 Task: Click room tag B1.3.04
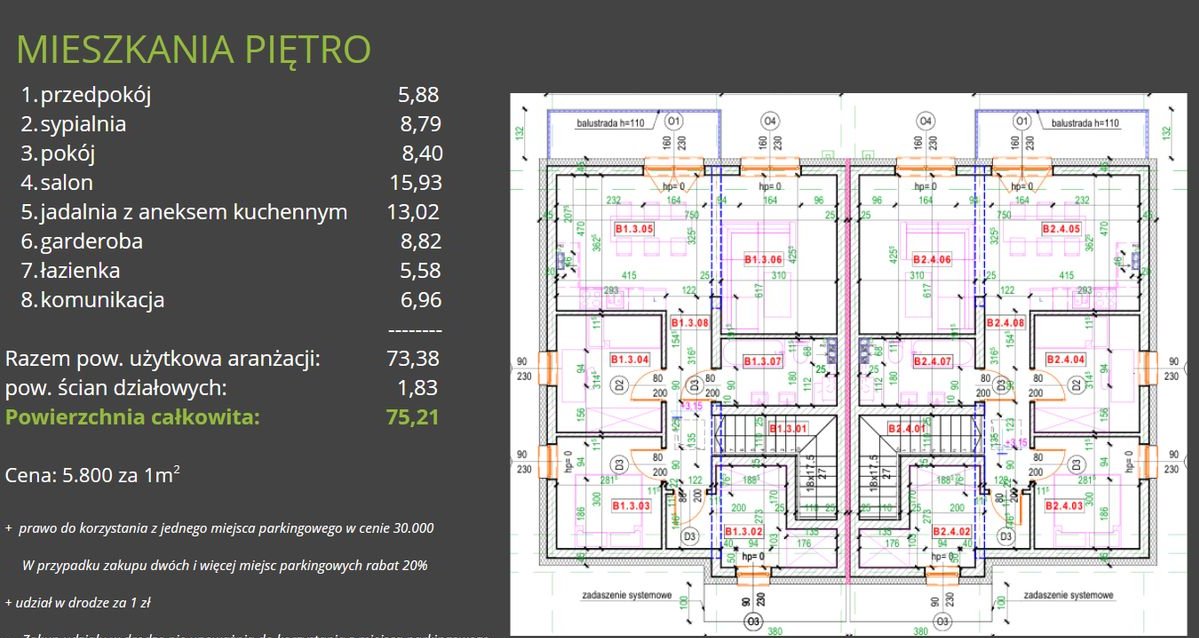pos(629,360)
